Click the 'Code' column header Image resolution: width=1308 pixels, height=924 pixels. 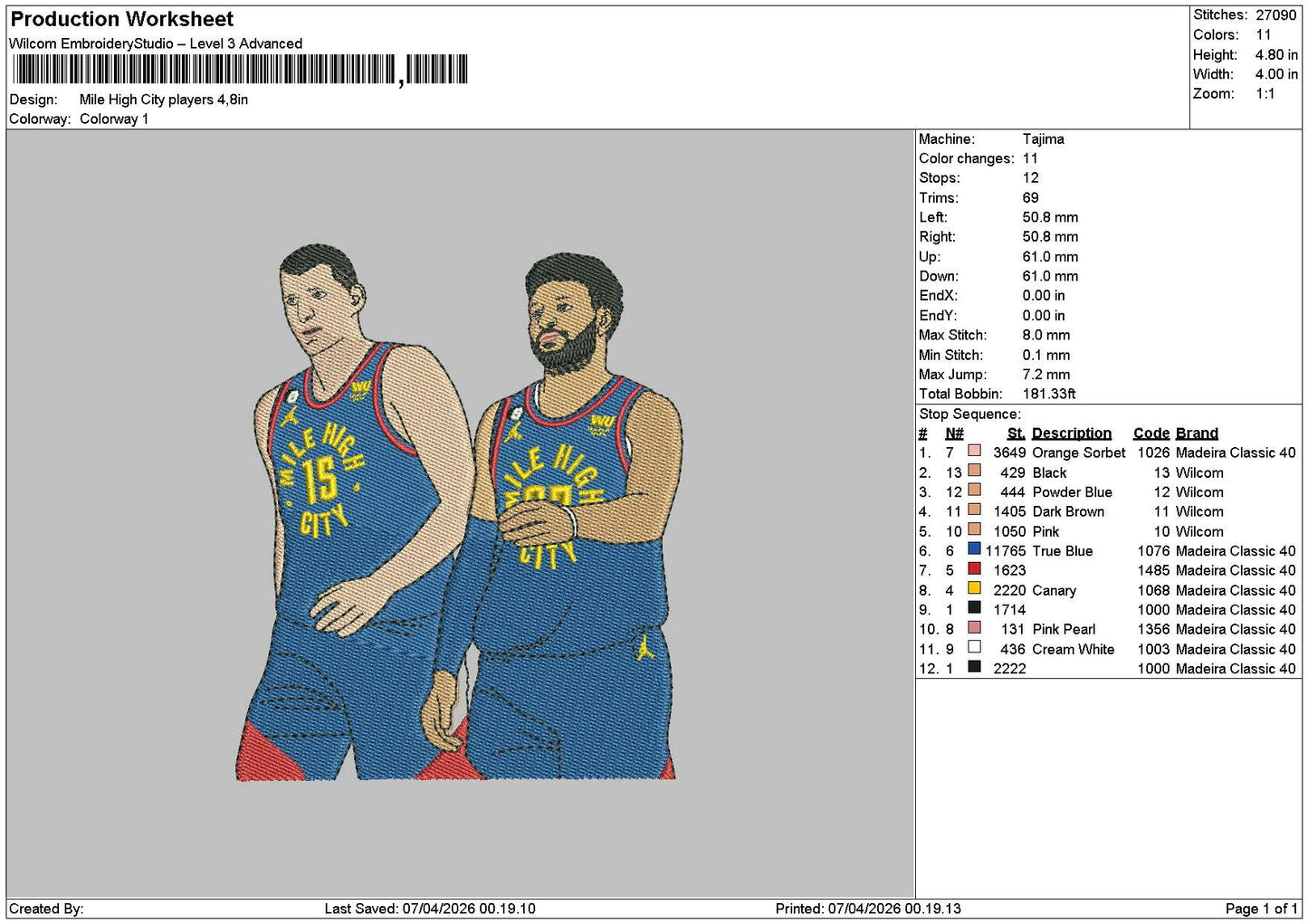[x=1151, y=433]
